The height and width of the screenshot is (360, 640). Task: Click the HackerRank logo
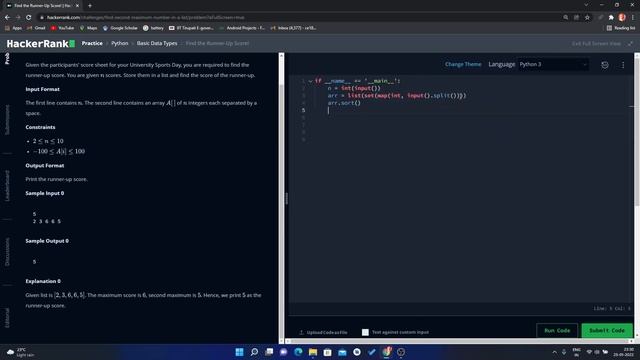pos(40,44)
